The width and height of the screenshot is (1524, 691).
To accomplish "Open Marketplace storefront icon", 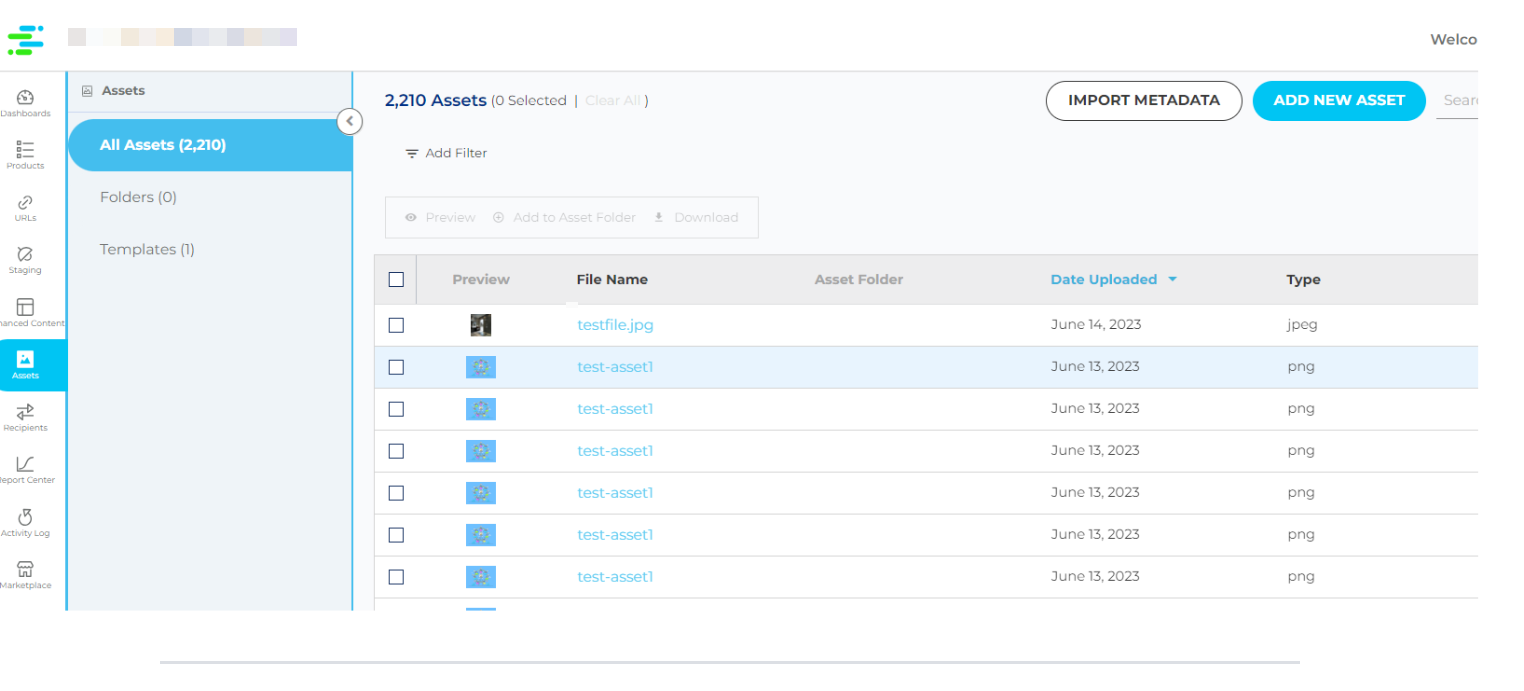I will tap(26, 569).
